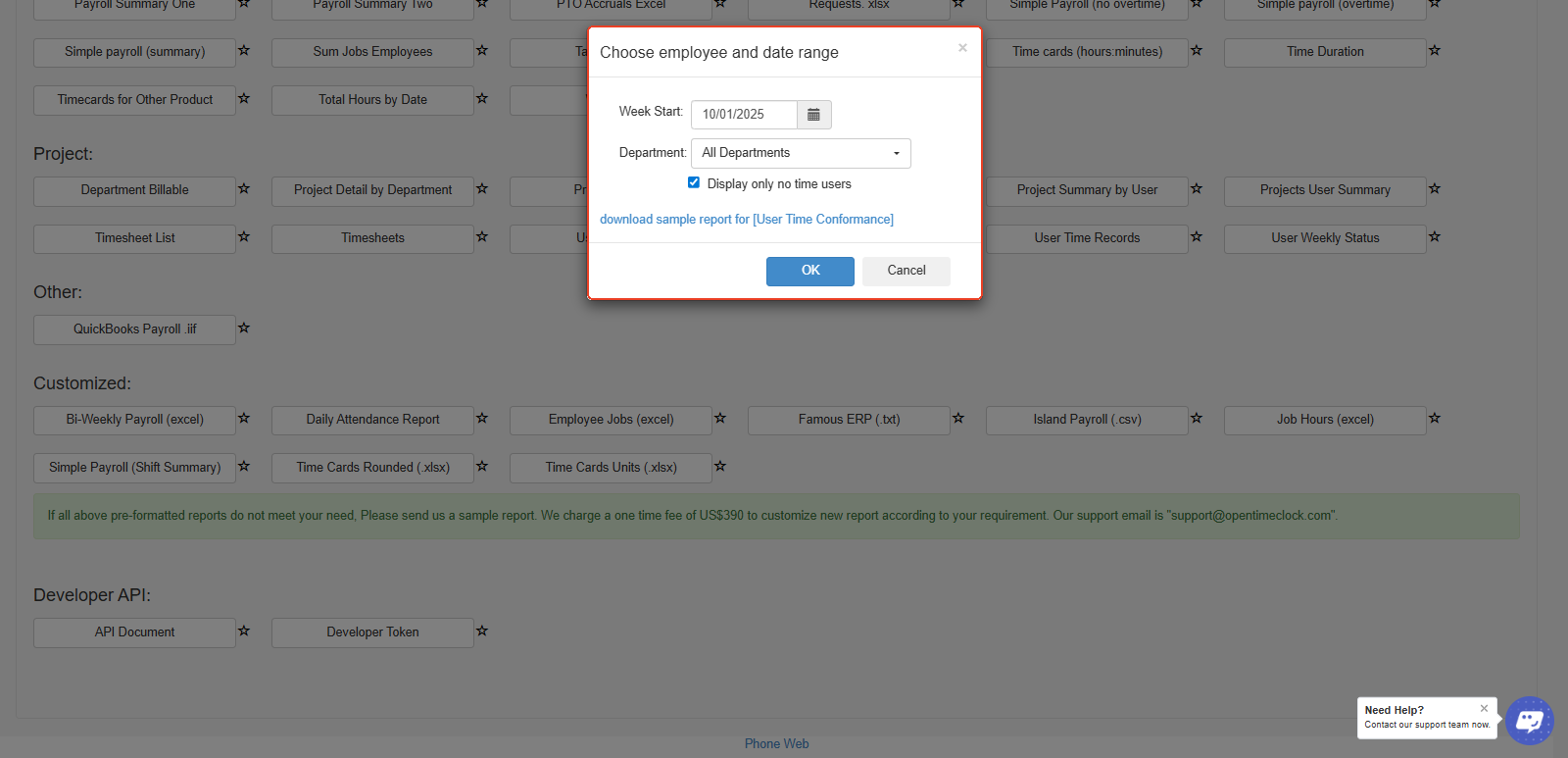Image resolution: width=1568 pixels, height=758 pixels.
Task: Star the Developer Token item
Action: tap(482, 632)
